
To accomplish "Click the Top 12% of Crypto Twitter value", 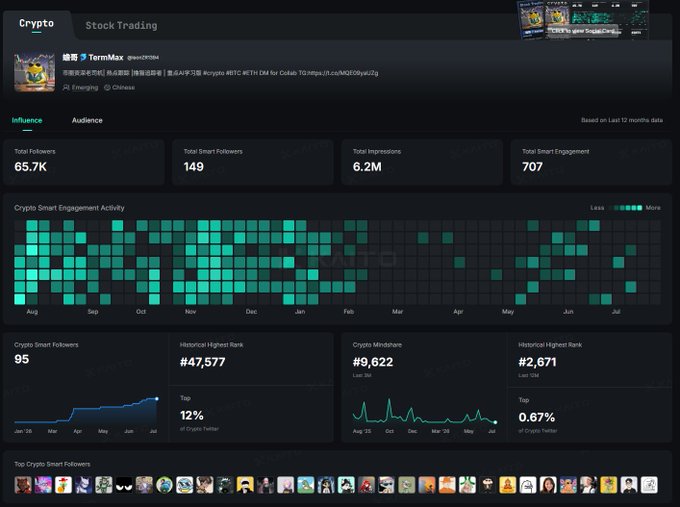I will (x=192, y=415).
